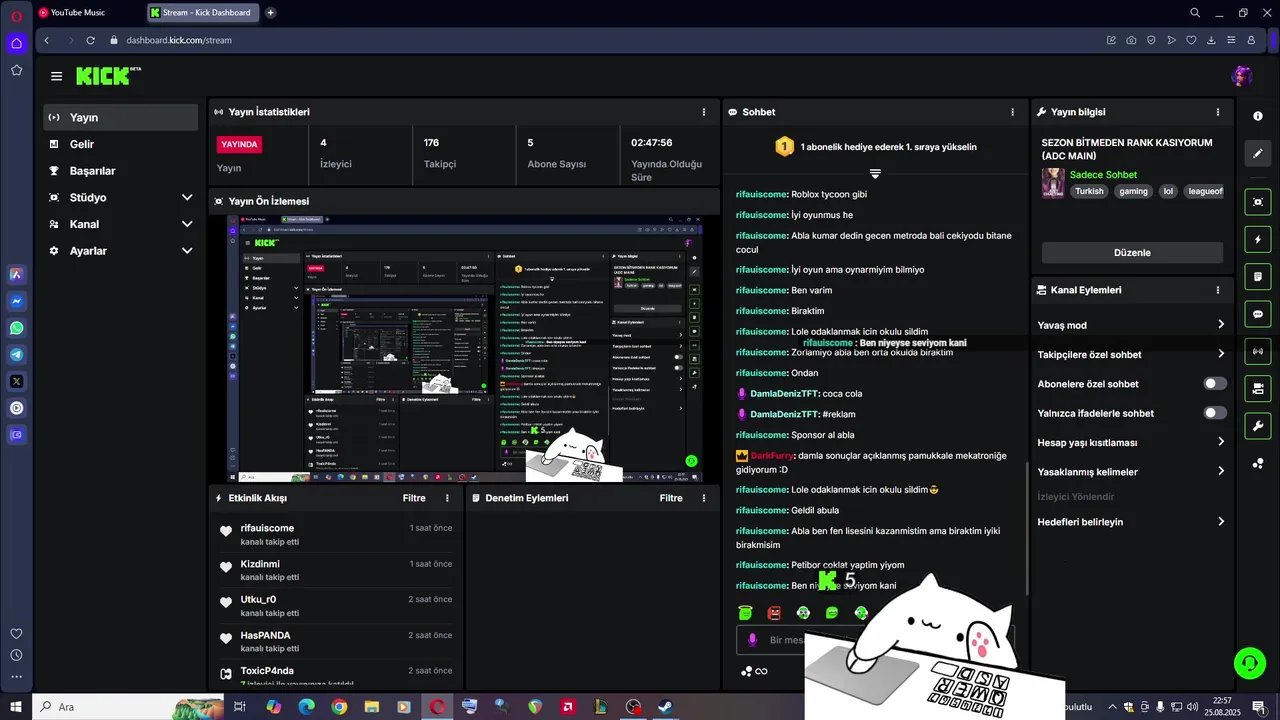
Task: Open Chrome from the taskbar
Action: point(339,707)
